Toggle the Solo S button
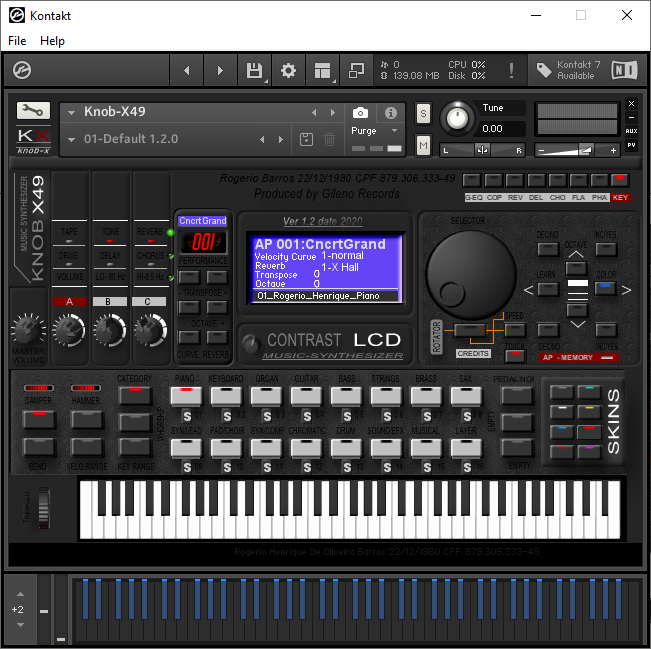Screen dimensions: 651x649 (x=423, y=113)
